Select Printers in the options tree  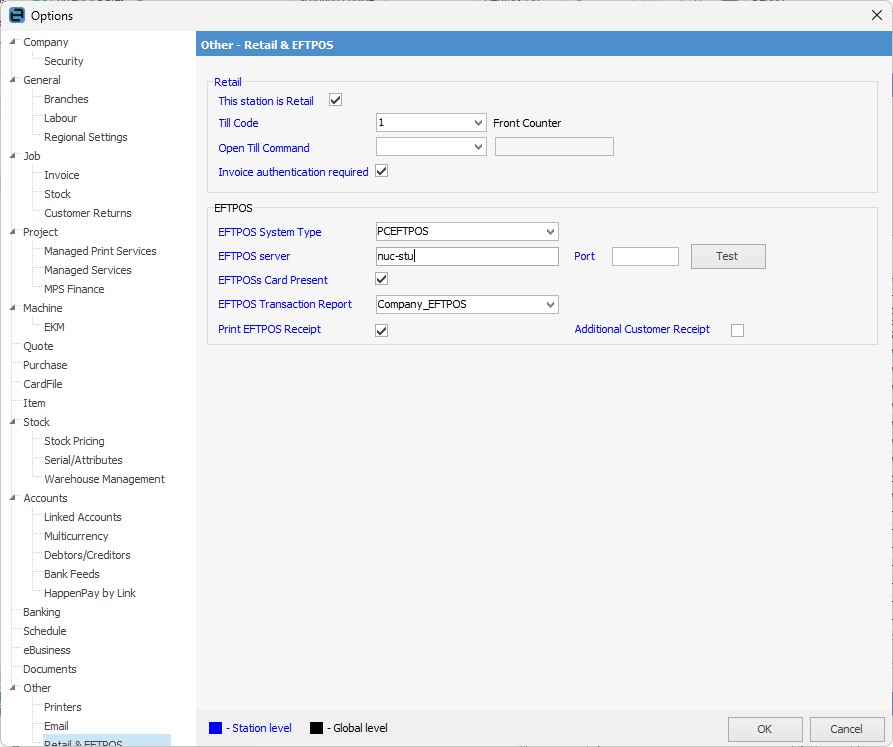click(63, 707)
